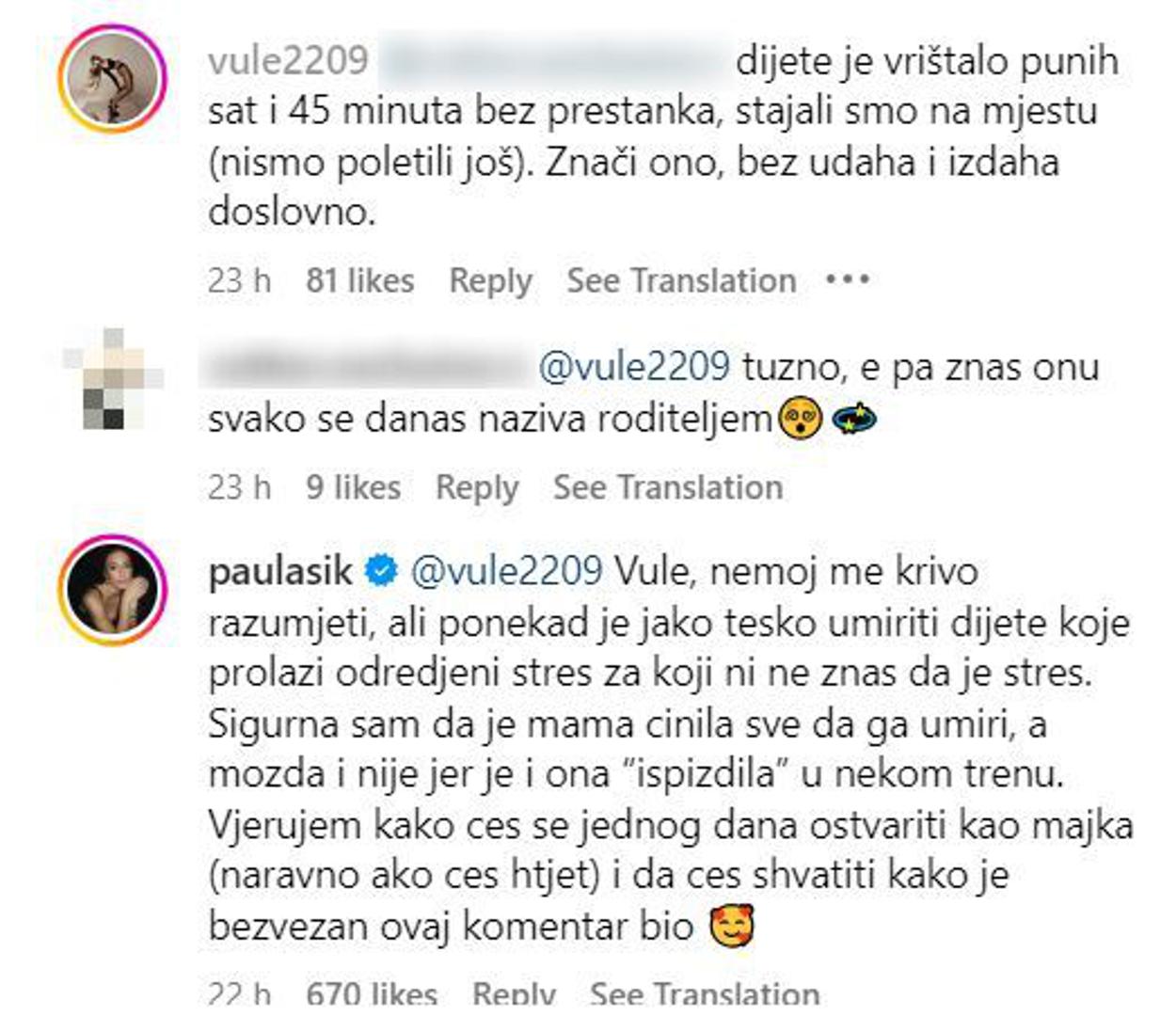Viewport: 1176px width, 1016px height.
Task: See translation of paulasik's comment
Action: tap(705, 994)
